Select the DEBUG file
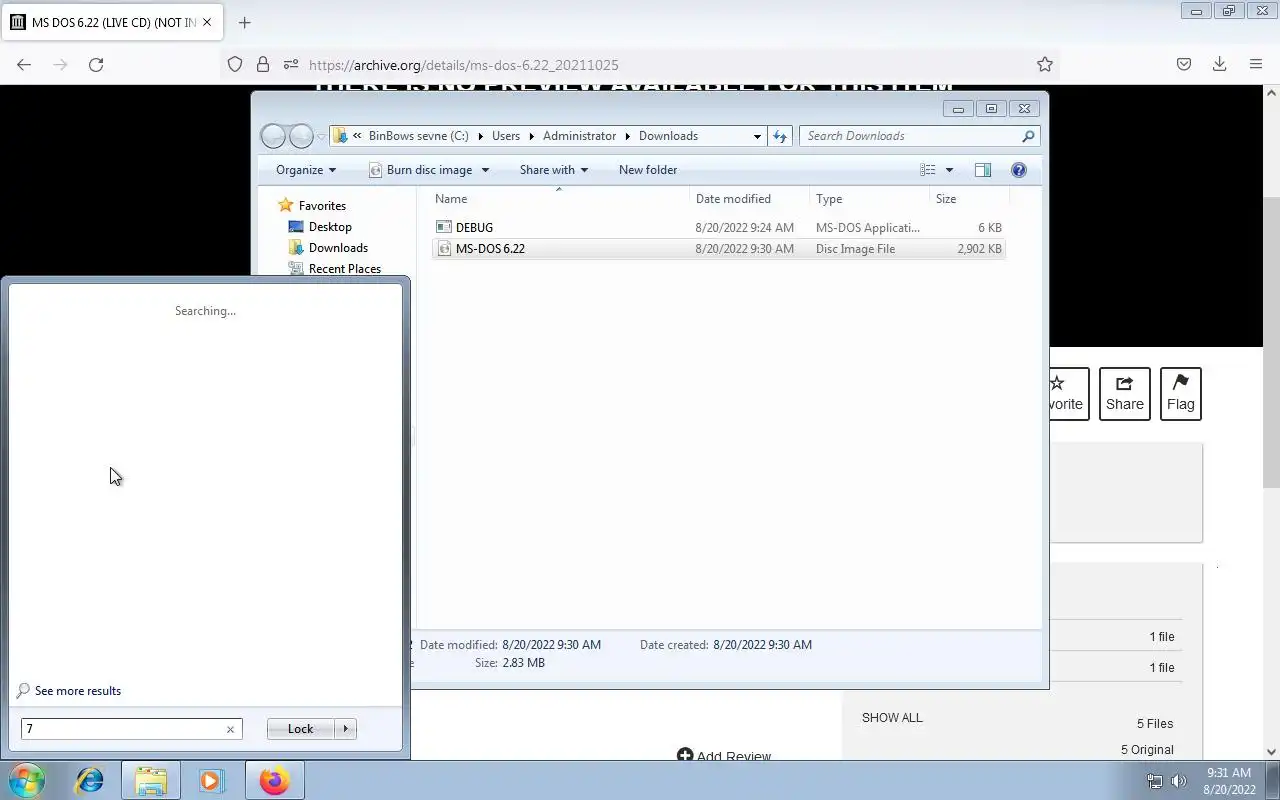The image size is (1280, 800). tap(718, 228)
